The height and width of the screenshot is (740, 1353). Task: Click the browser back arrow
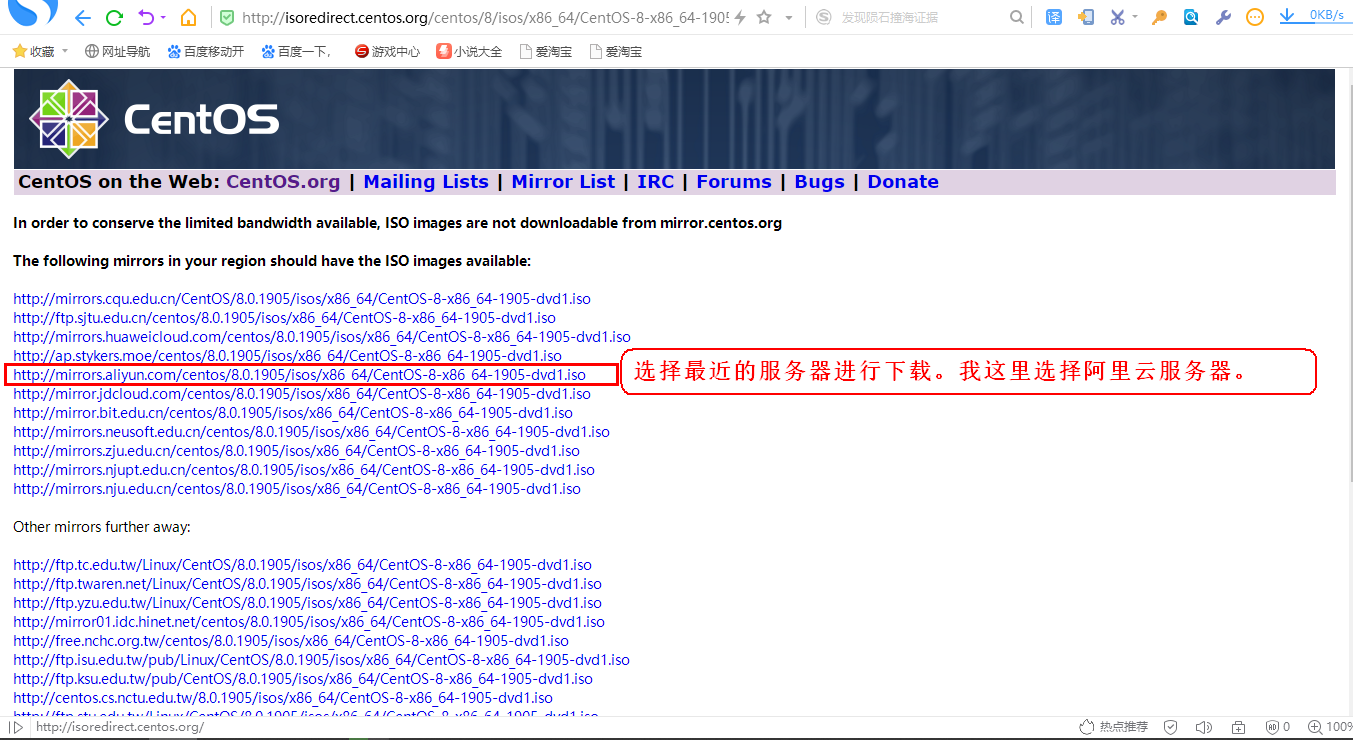click(x=82, y=18)
